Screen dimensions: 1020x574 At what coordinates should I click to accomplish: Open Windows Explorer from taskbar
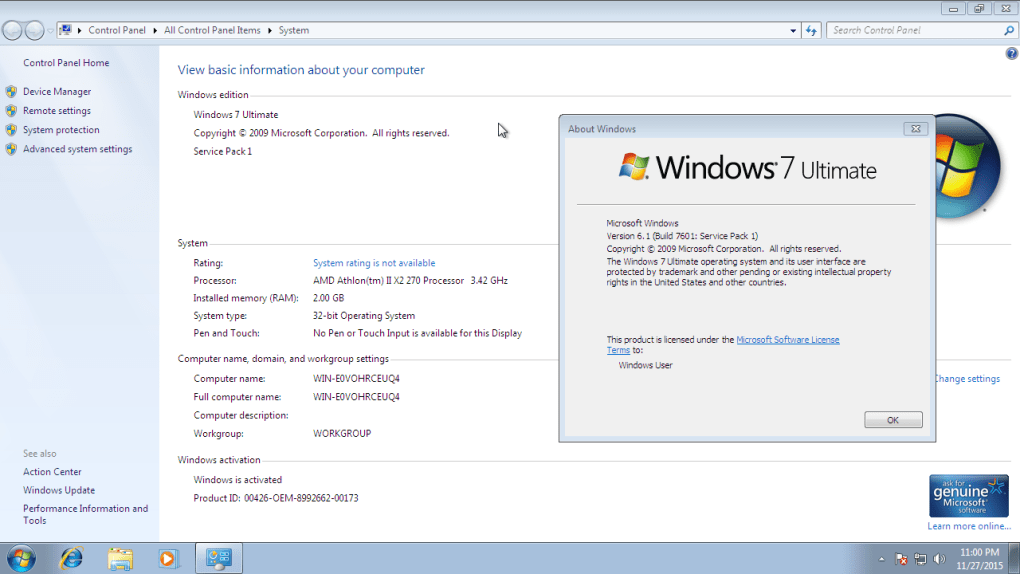point(120,558)
